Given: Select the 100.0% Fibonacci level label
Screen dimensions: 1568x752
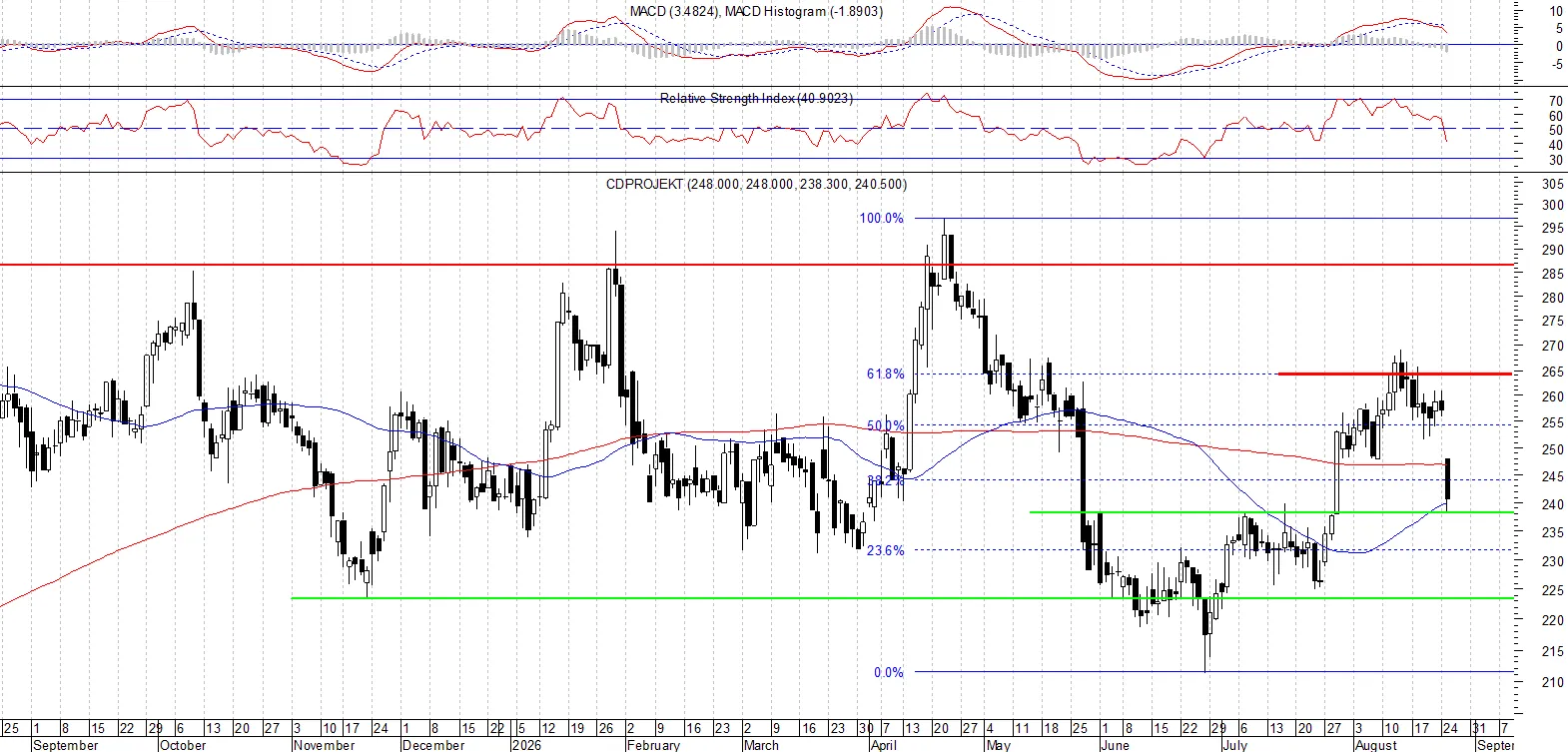Looking at the screenshot, I should point(881,218).
